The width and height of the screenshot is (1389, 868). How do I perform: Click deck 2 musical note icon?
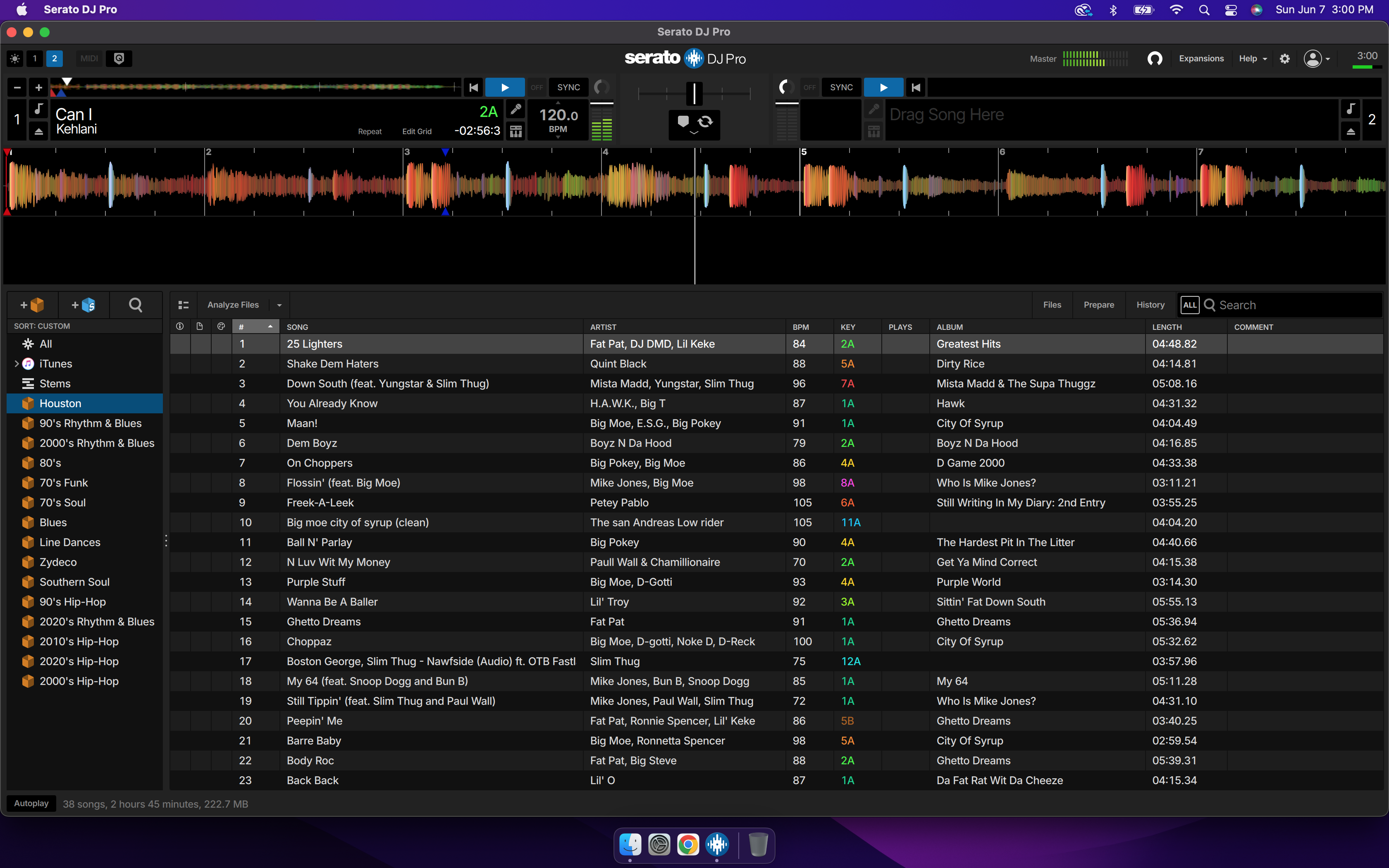(x=1351, y=109)
